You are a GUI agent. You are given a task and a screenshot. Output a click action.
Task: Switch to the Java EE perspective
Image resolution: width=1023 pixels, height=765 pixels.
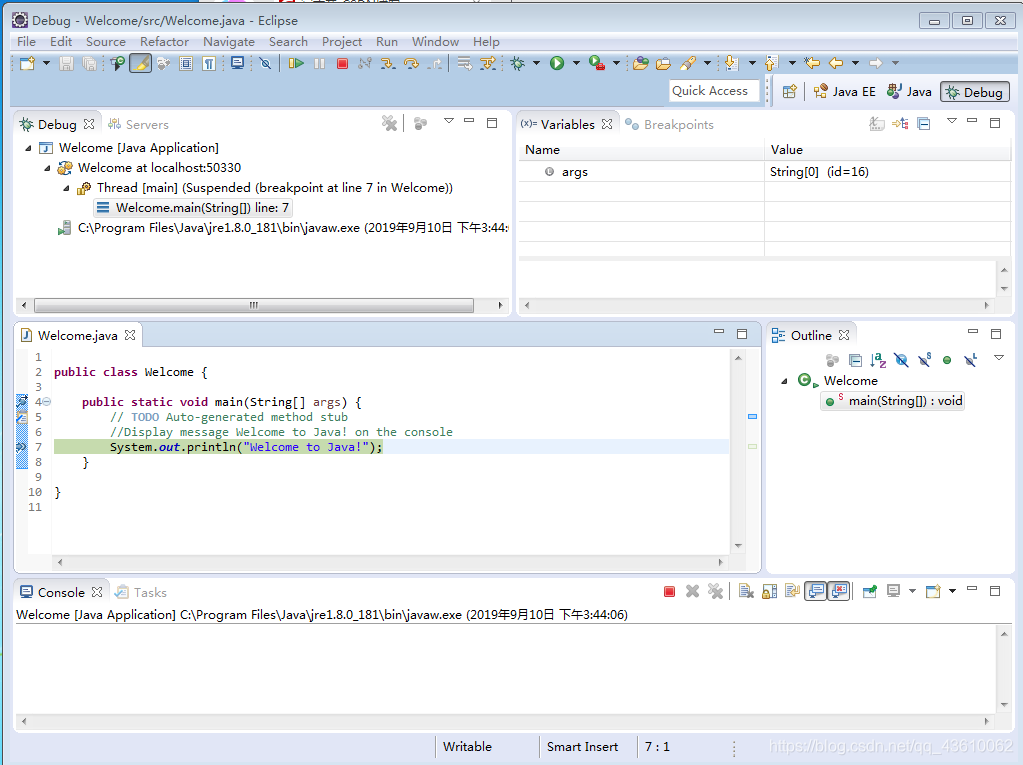click(845, 92)
